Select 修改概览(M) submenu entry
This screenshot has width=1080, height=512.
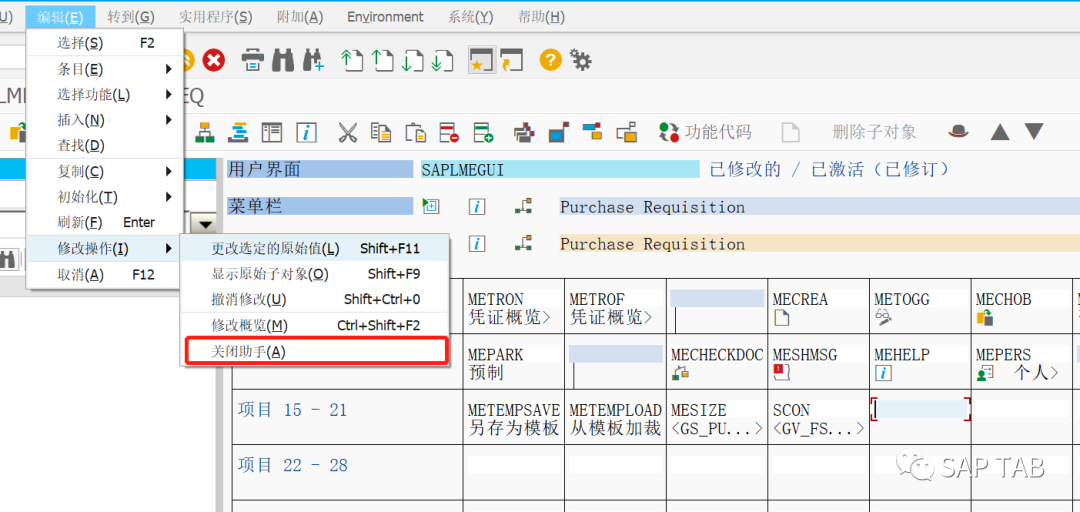click(x=315, y=325)
